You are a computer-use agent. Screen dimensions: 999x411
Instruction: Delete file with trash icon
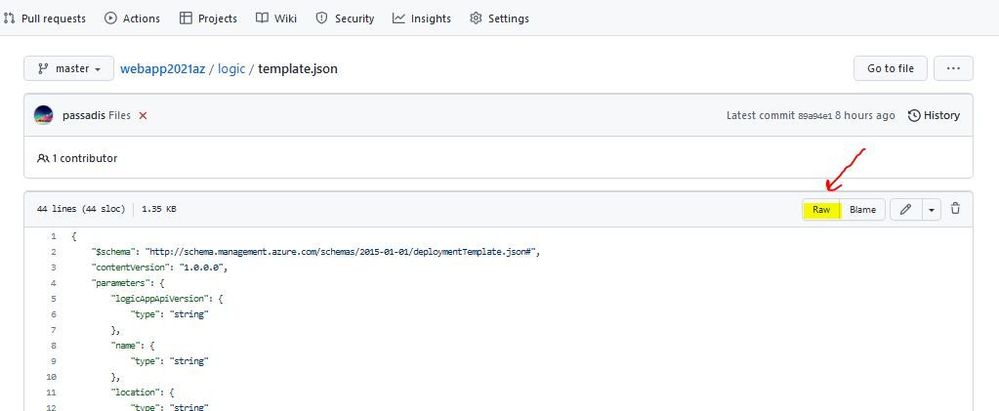(955, 208)
